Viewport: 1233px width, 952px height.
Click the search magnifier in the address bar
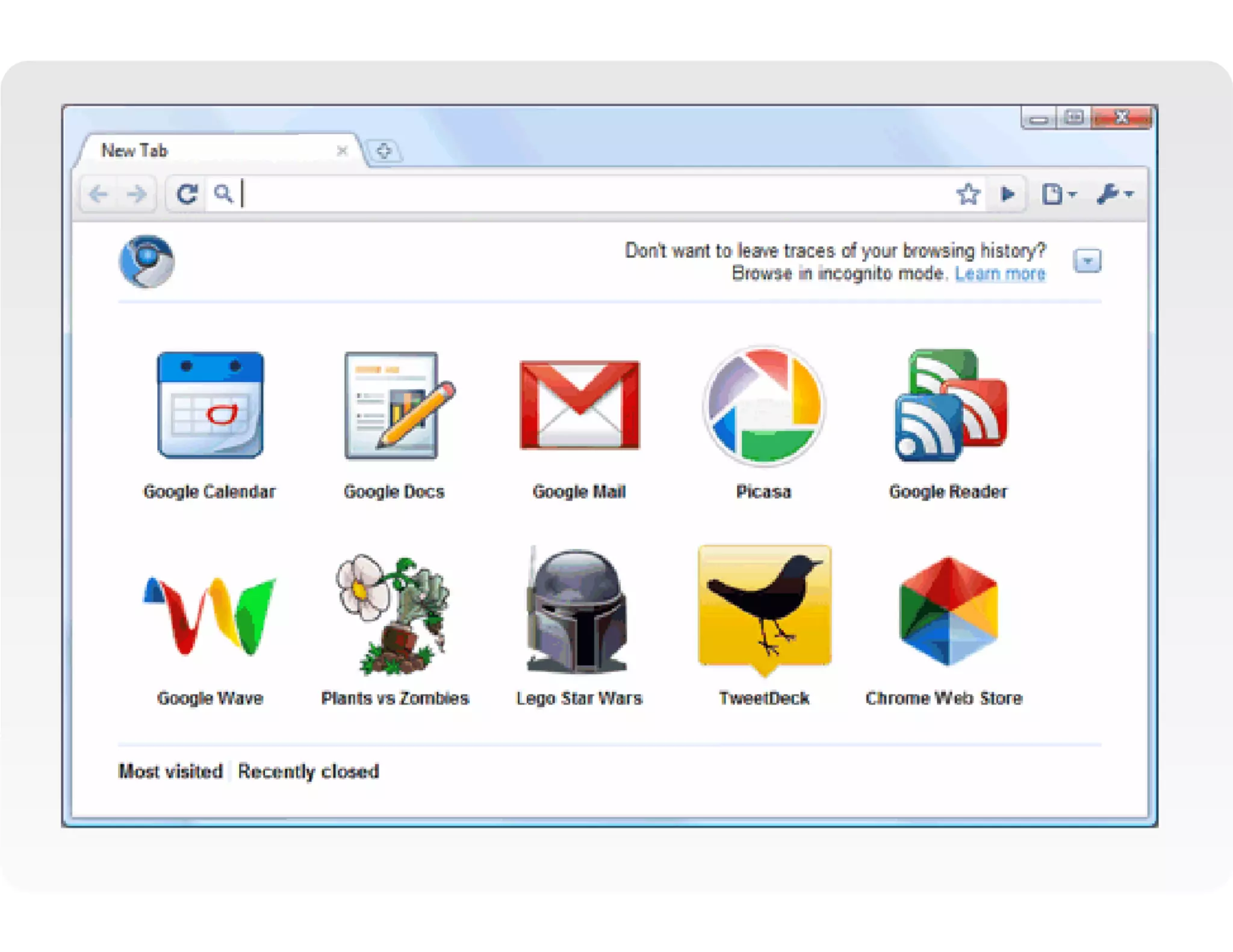point(223,194)
